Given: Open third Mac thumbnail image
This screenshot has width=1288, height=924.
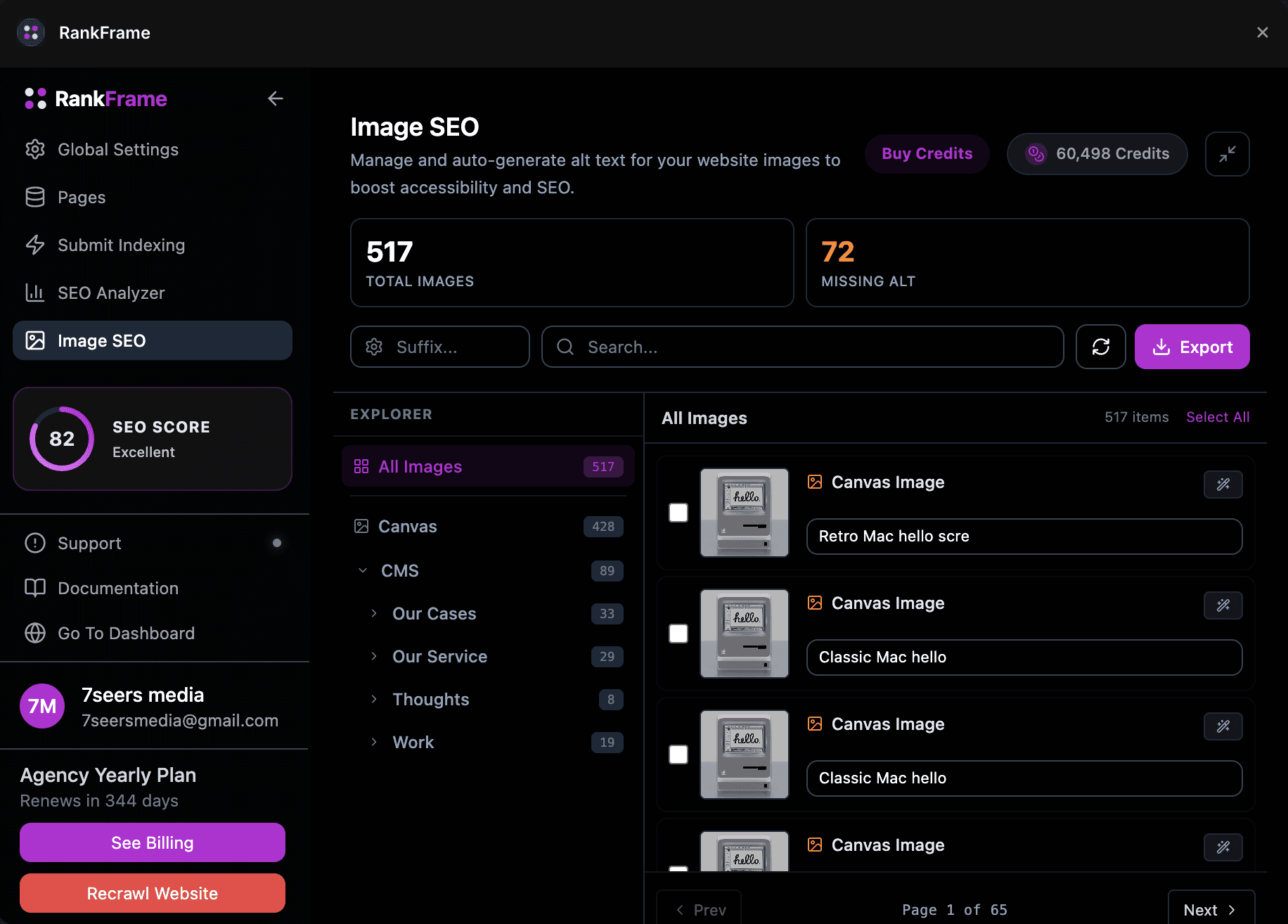Looking at the screenshot, I should pos(745,755).
